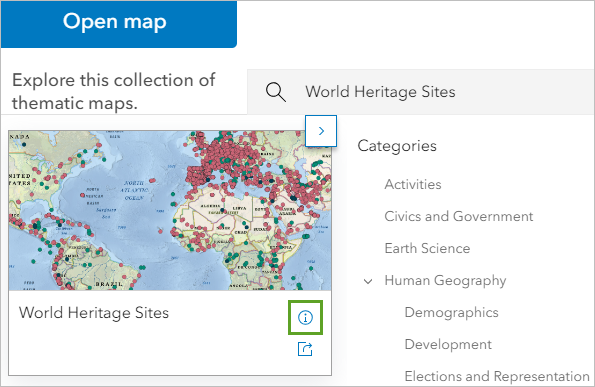Viewport: 595px width, 387px height.
Task: Select the Activities category
Action: click(x=413, y=184)
